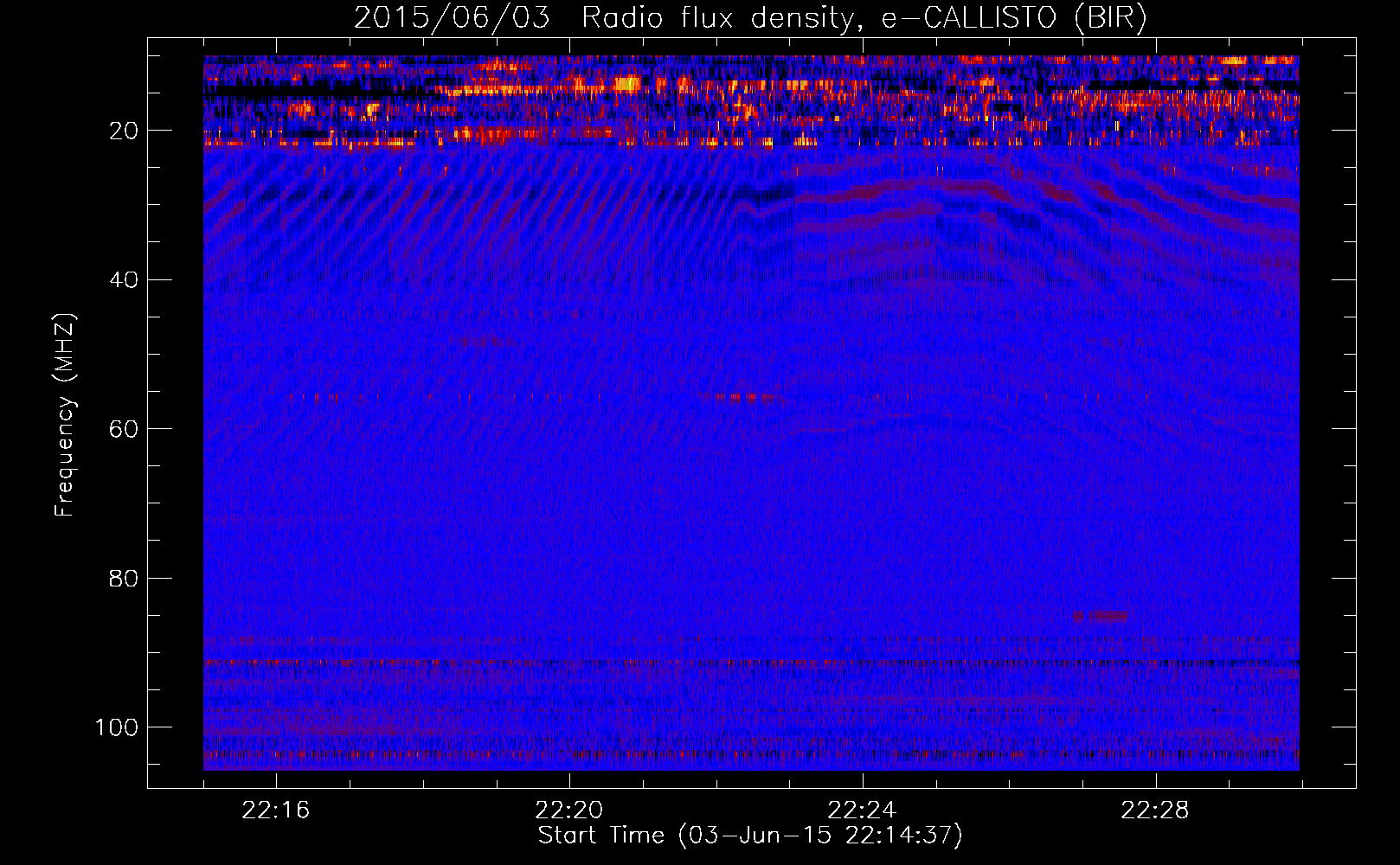Click the 80 MHz frequency tick label
The image size is (1400, 865).
coord(123,578)
